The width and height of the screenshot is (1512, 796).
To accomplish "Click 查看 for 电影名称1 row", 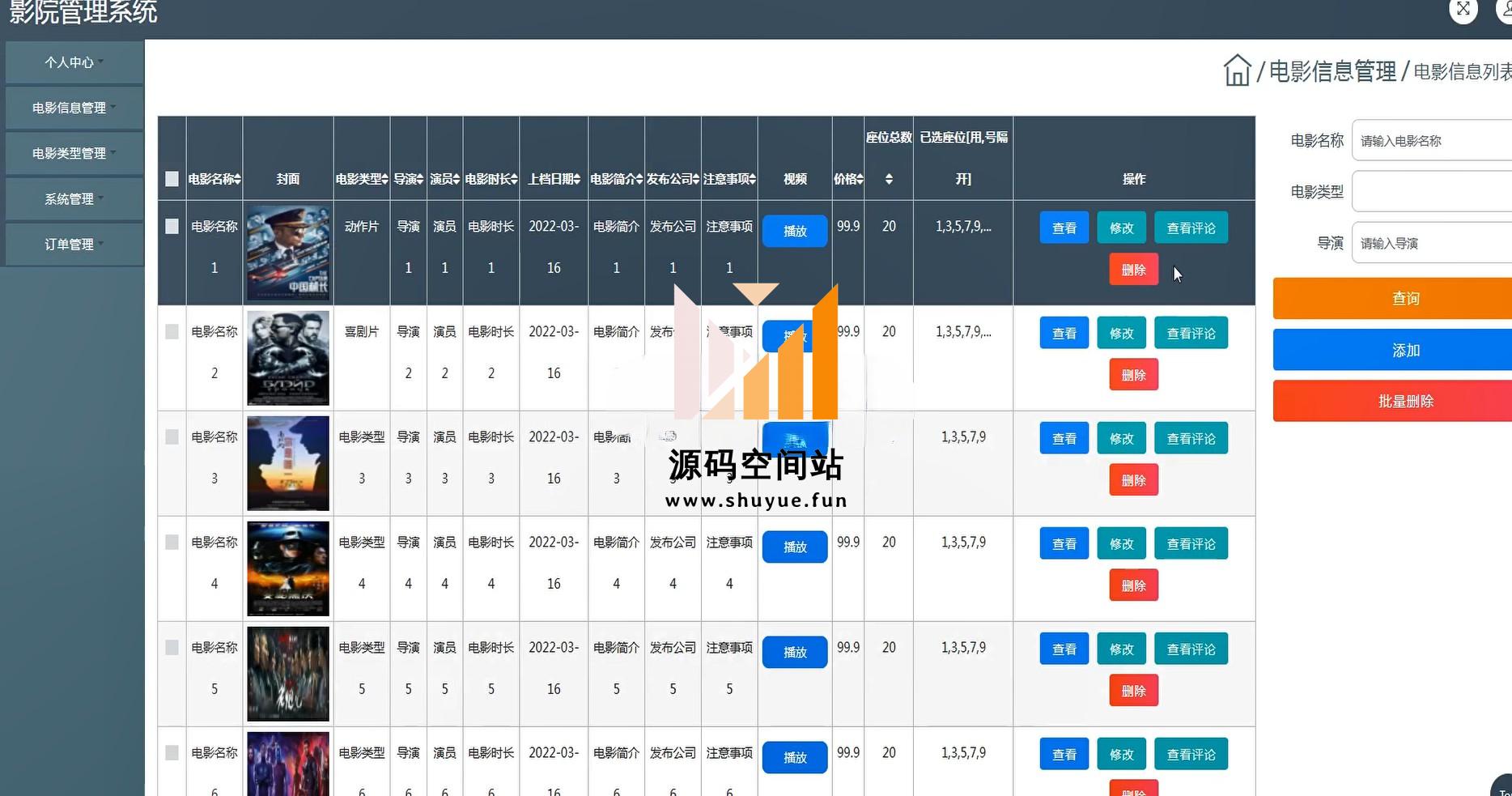I will pyautogui.click(x=1064, y=228).
